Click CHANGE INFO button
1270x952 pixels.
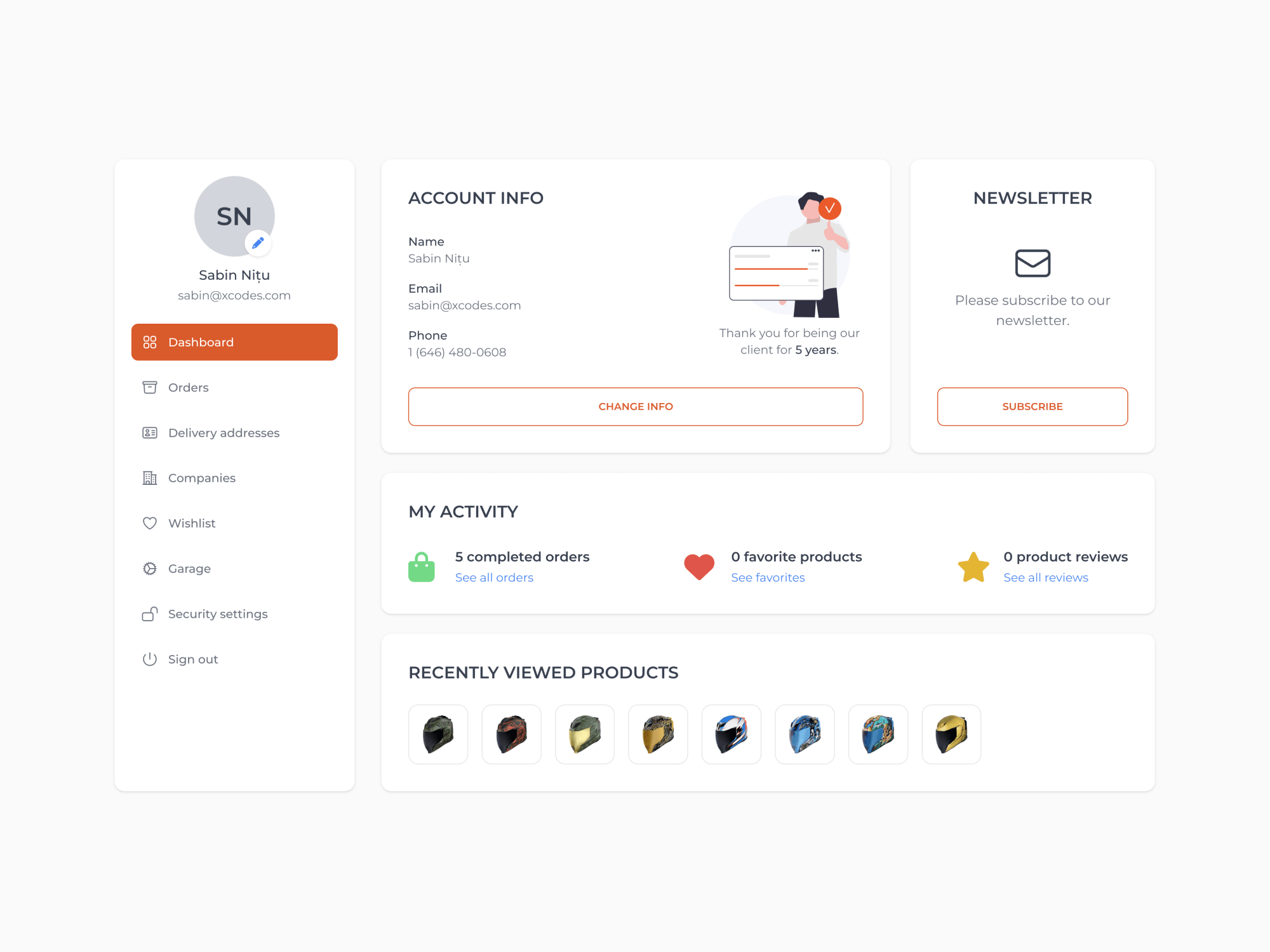636,406
